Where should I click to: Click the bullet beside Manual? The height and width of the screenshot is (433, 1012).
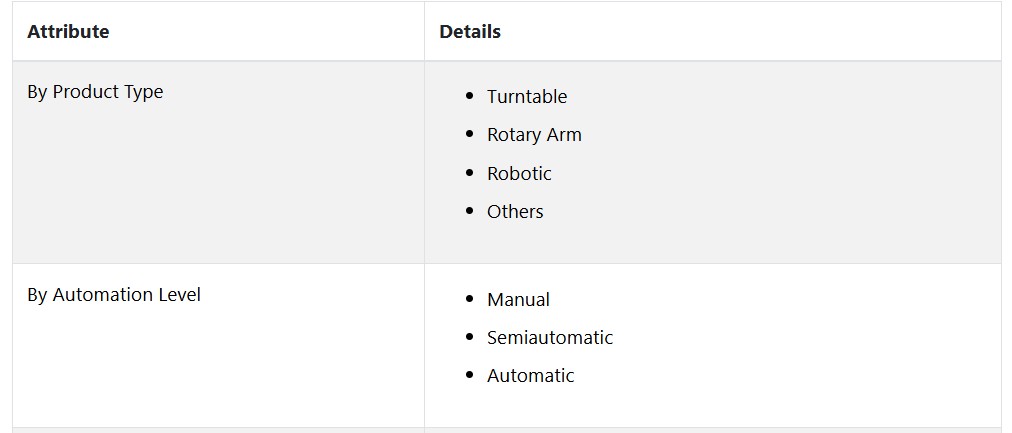pyautogui.click(x=469, y=299)
